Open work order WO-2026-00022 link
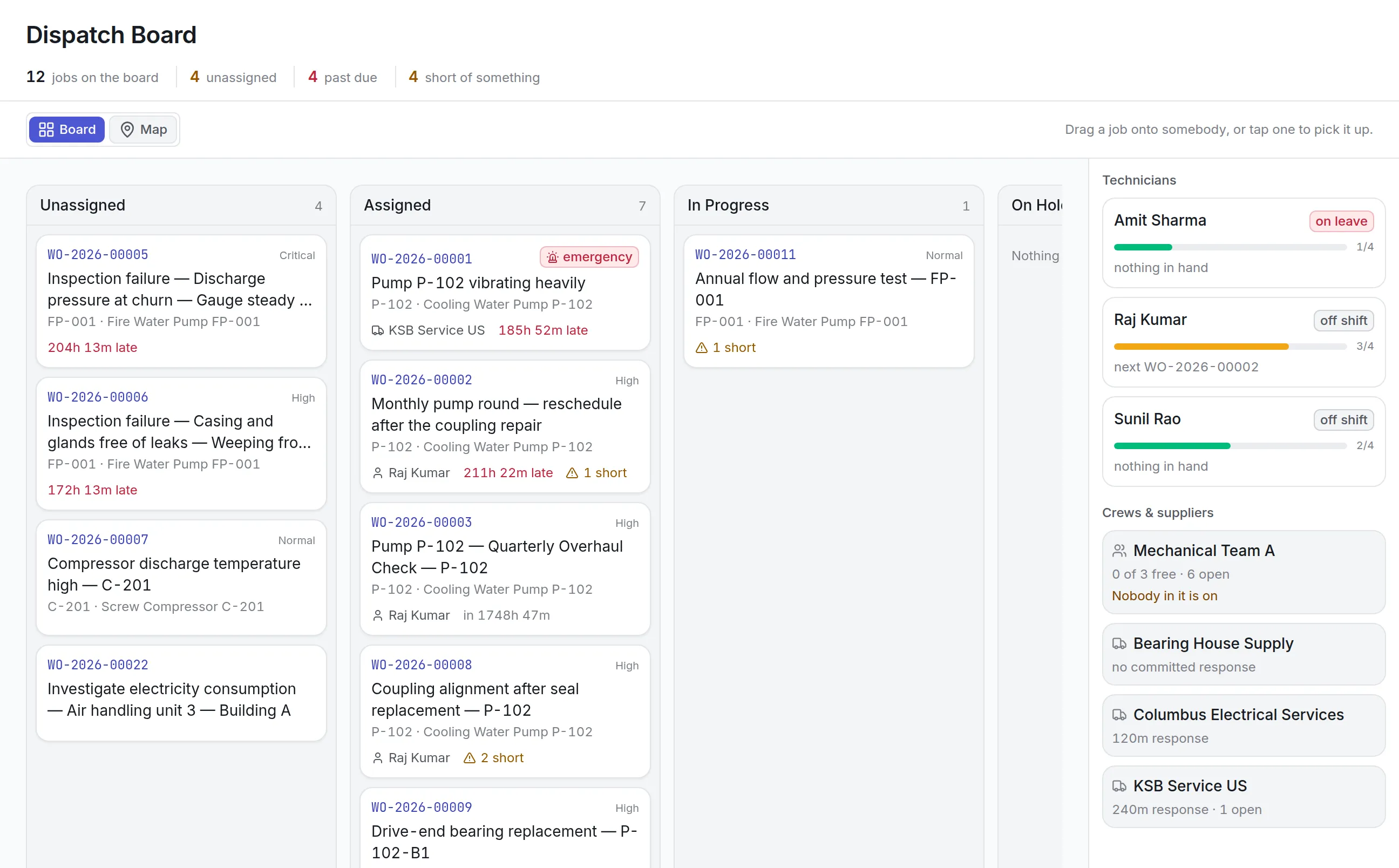Viewport: 1399px width, 868px height. pyautogui.click(x=98, y=665)
